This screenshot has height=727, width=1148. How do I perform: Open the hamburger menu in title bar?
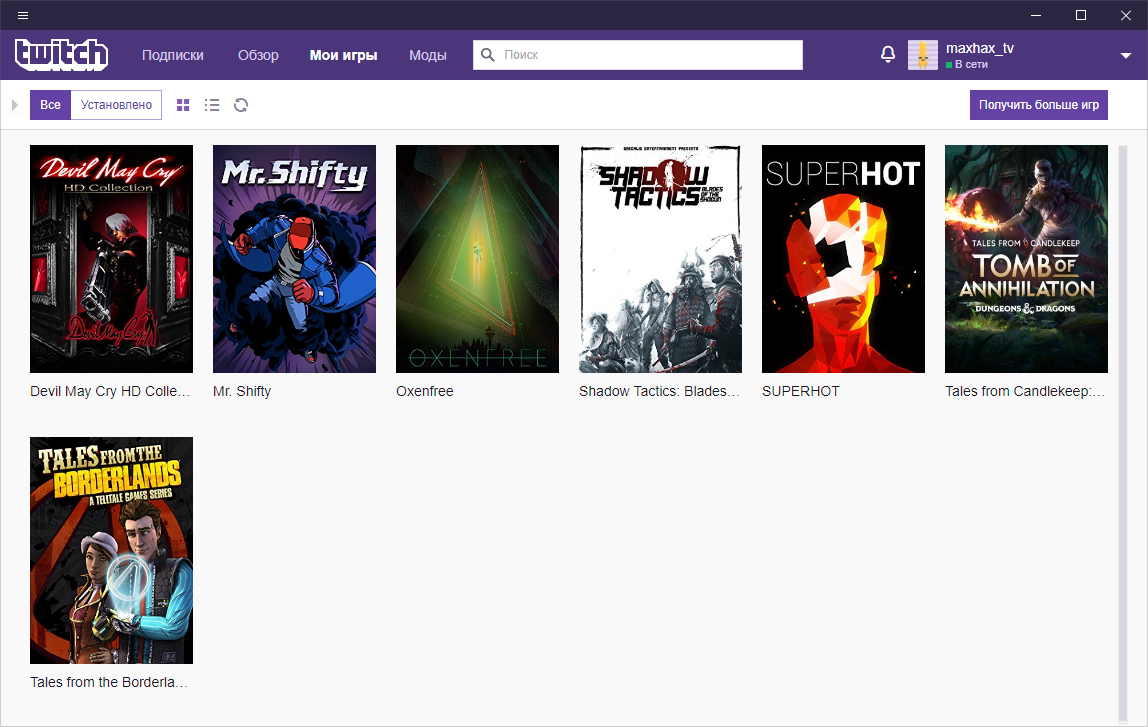(23, 15)
